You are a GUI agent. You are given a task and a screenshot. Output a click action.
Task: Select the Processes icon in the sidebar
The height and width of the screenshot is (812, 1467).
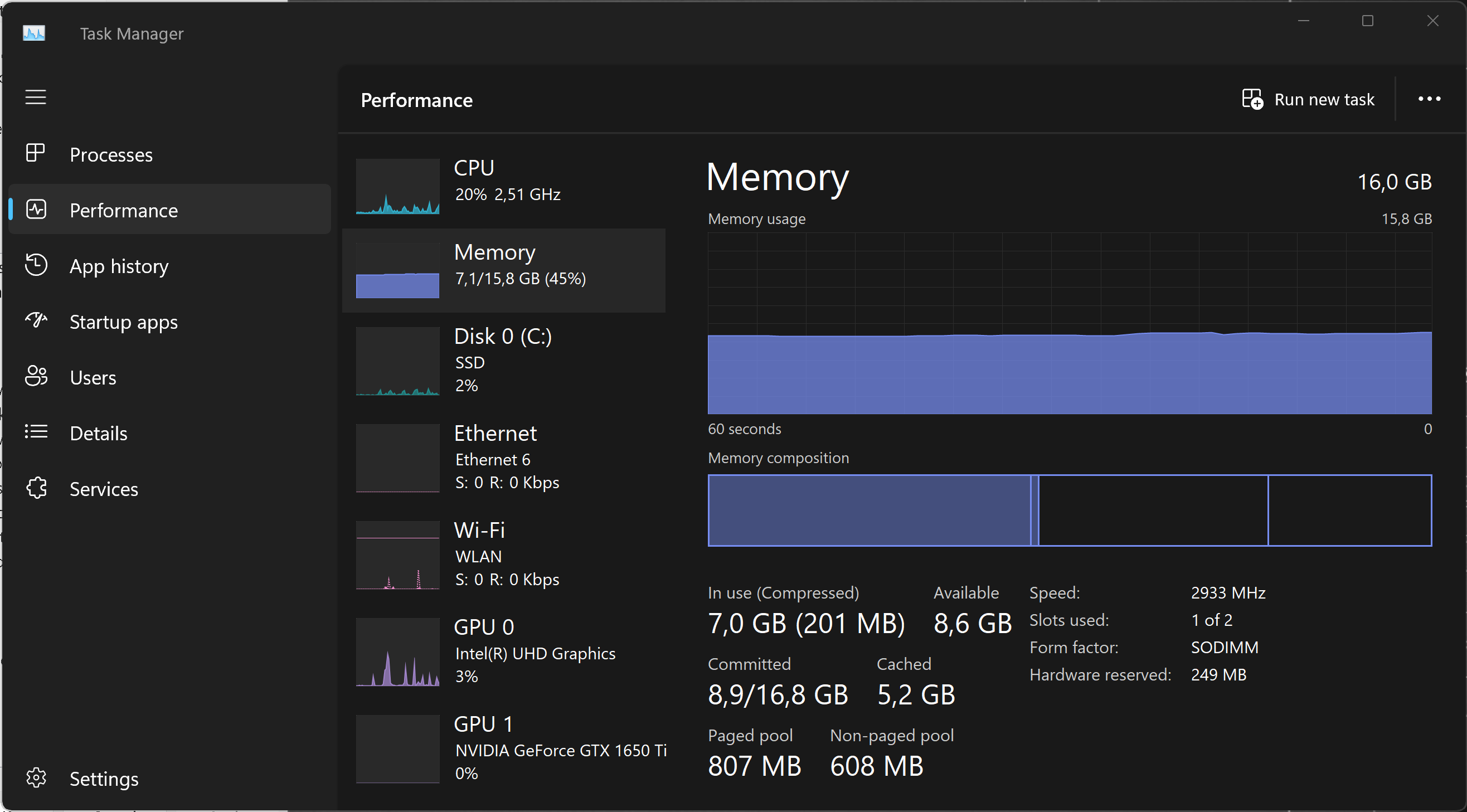[x=36, y=153]
